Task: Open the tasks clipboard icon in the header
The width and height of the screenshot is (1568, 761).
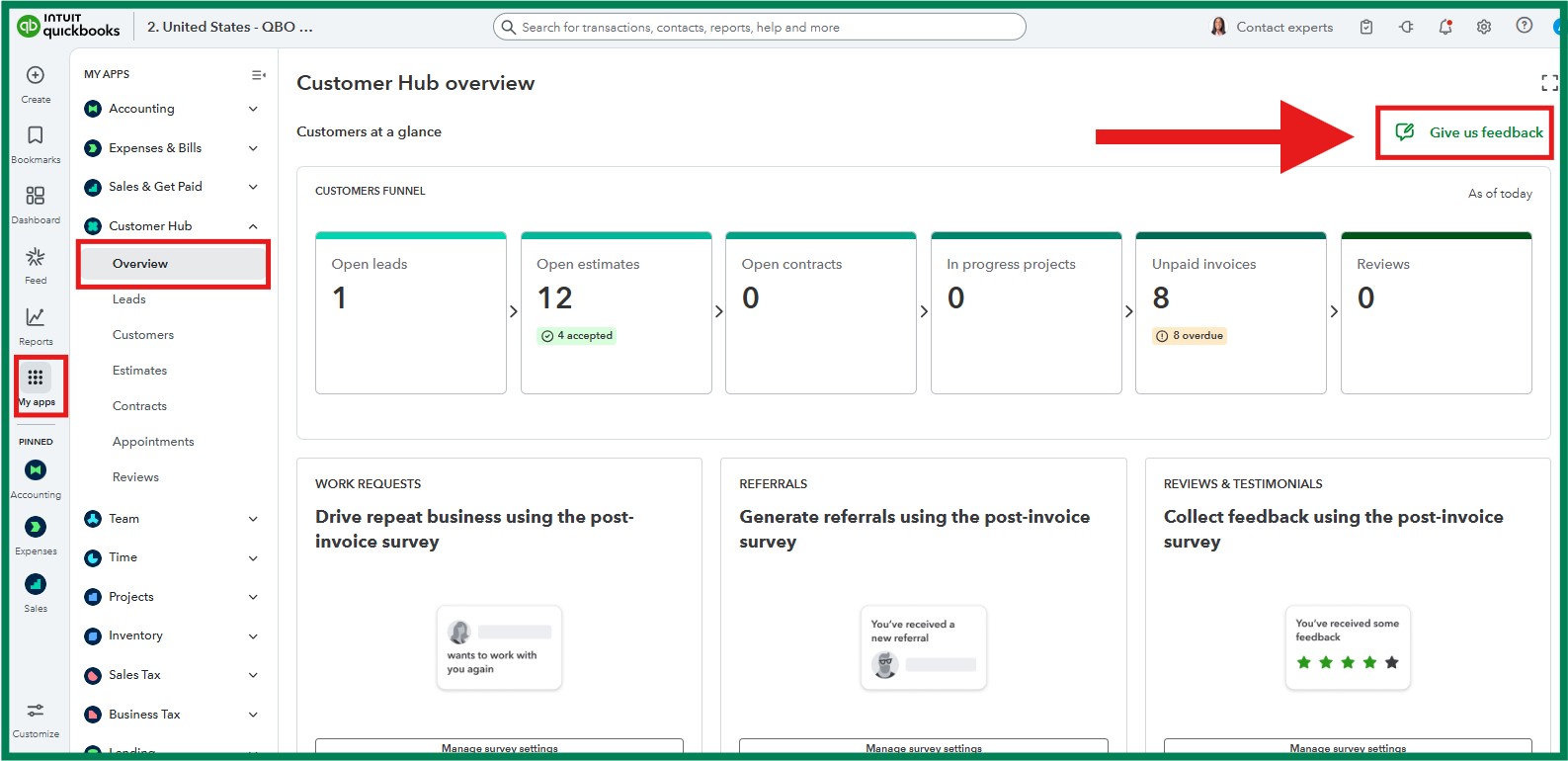Action: (x=1366, y=27)
